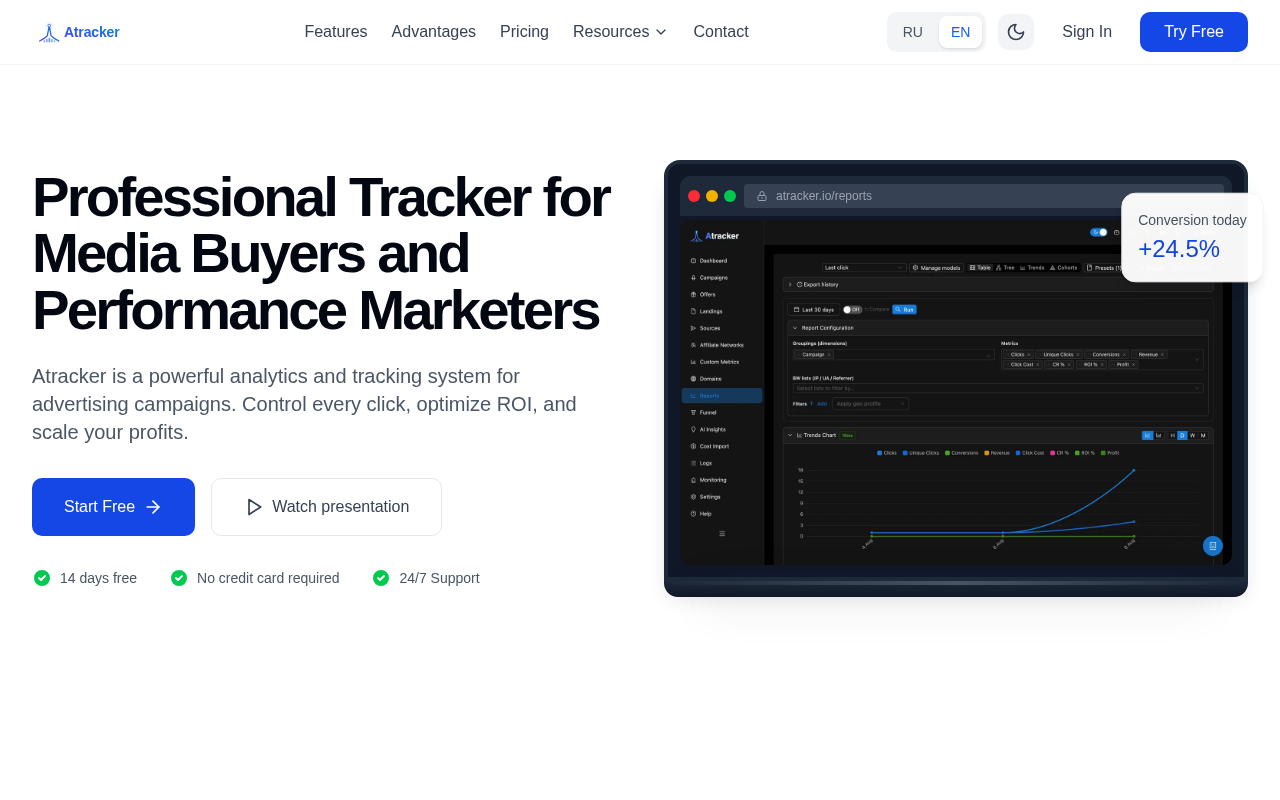
Task: Switch to the Trends view tab in the preview
Action: [1032, 268]
